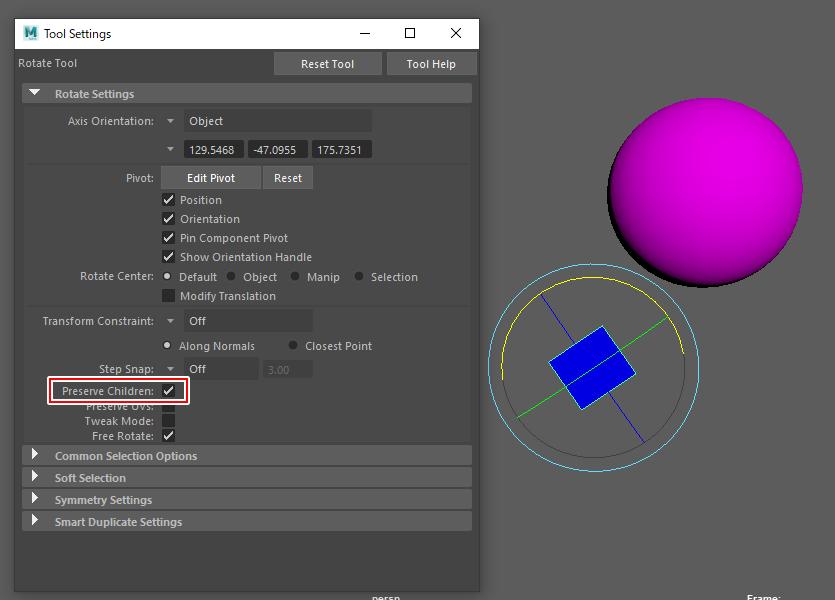Open the Axis Orientation dropdown
The width and height of the screenshot is (835, 600).
tap(170, 121)
